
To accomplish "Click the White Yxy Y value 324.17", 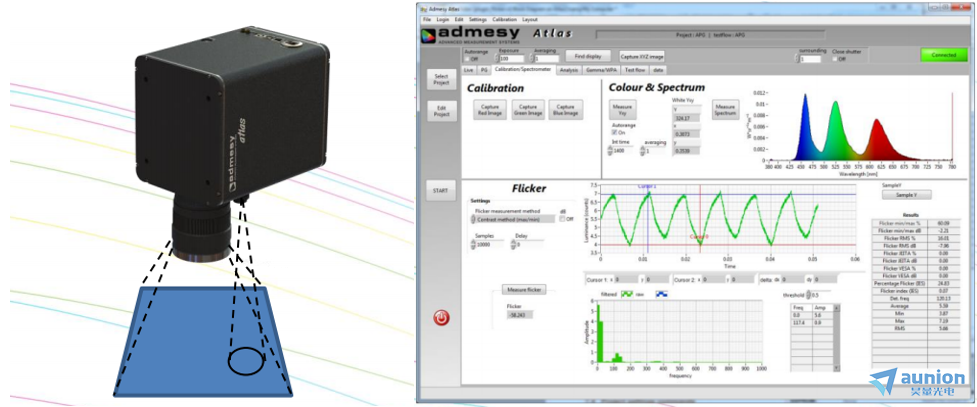I will (x=687, y=117).
